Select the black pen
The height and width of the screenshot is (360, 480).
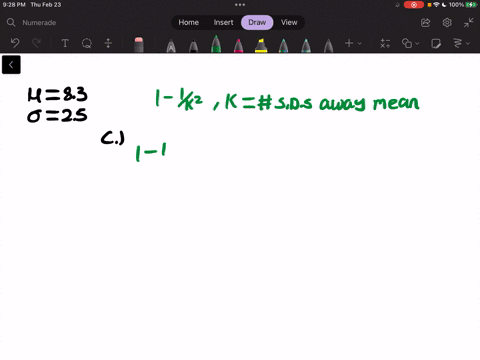[193, 46]
